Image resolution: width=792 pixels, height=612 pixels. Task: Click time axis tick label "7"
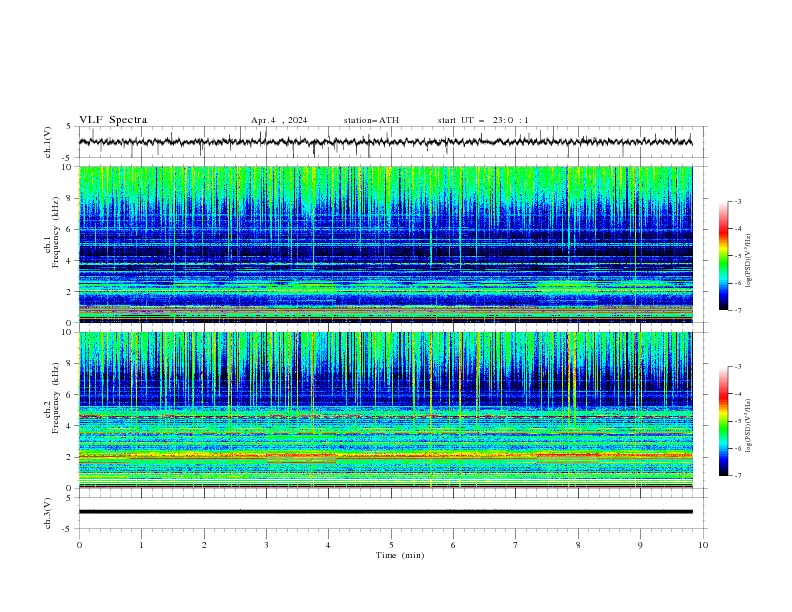pyautogui.click(x=516, y=545)
